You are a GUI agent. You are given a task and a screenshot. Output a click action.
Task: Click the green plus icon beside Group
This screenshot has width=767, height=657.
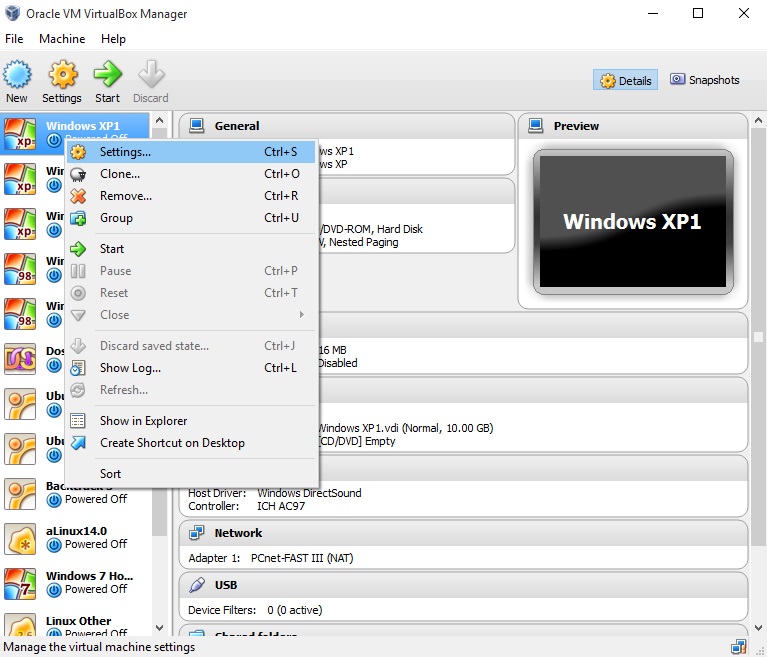(78, 218)
